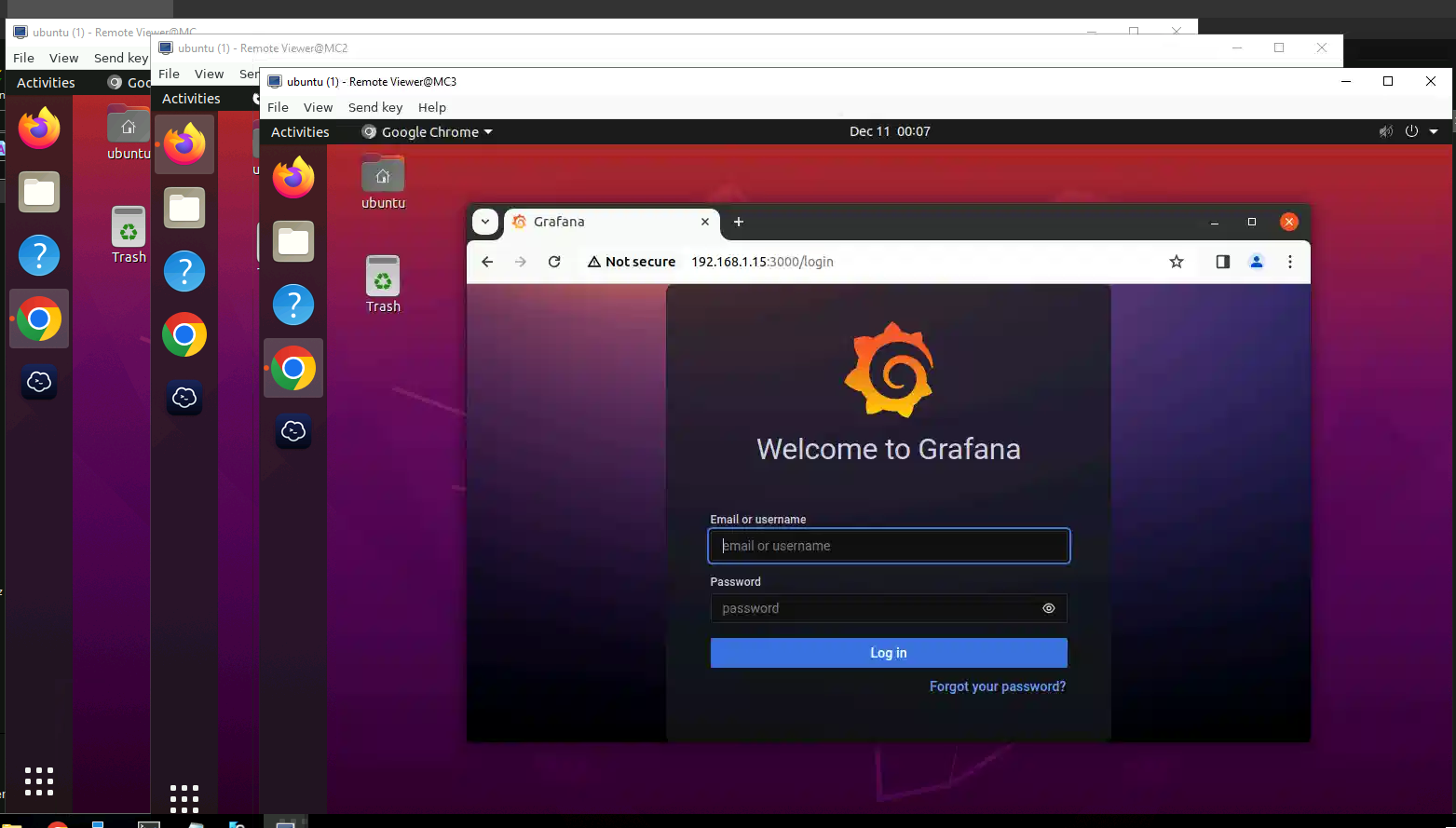The width and height of the screenshot is (1456, 828).
Task: Click into the Password field
Action: (876, 608)
